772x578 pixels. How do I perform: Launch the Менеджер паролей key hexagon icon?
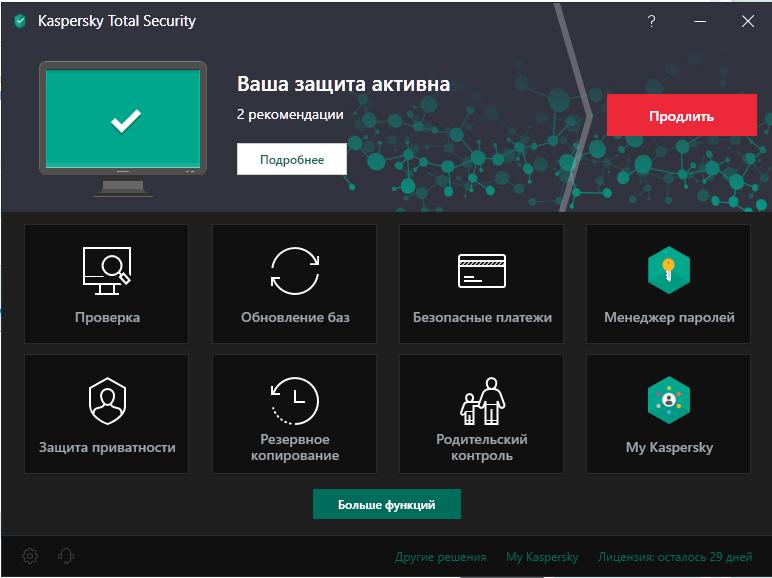click(669, 270)
